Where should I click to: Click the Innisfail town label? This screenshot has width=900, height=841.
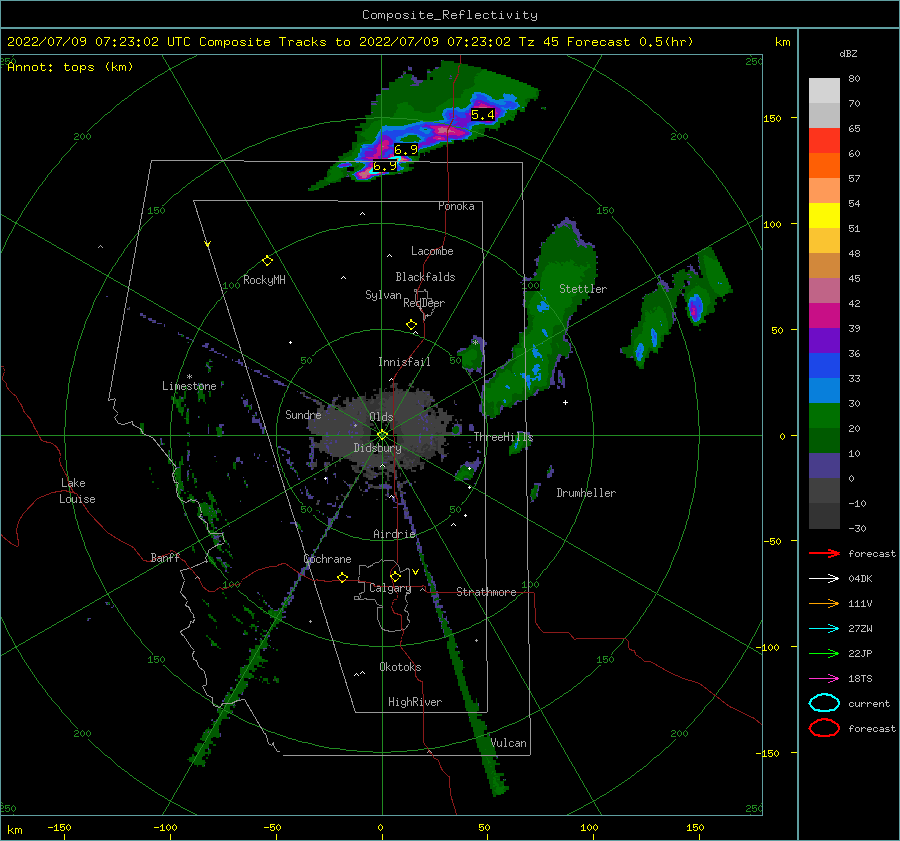(x=404, y=362)
